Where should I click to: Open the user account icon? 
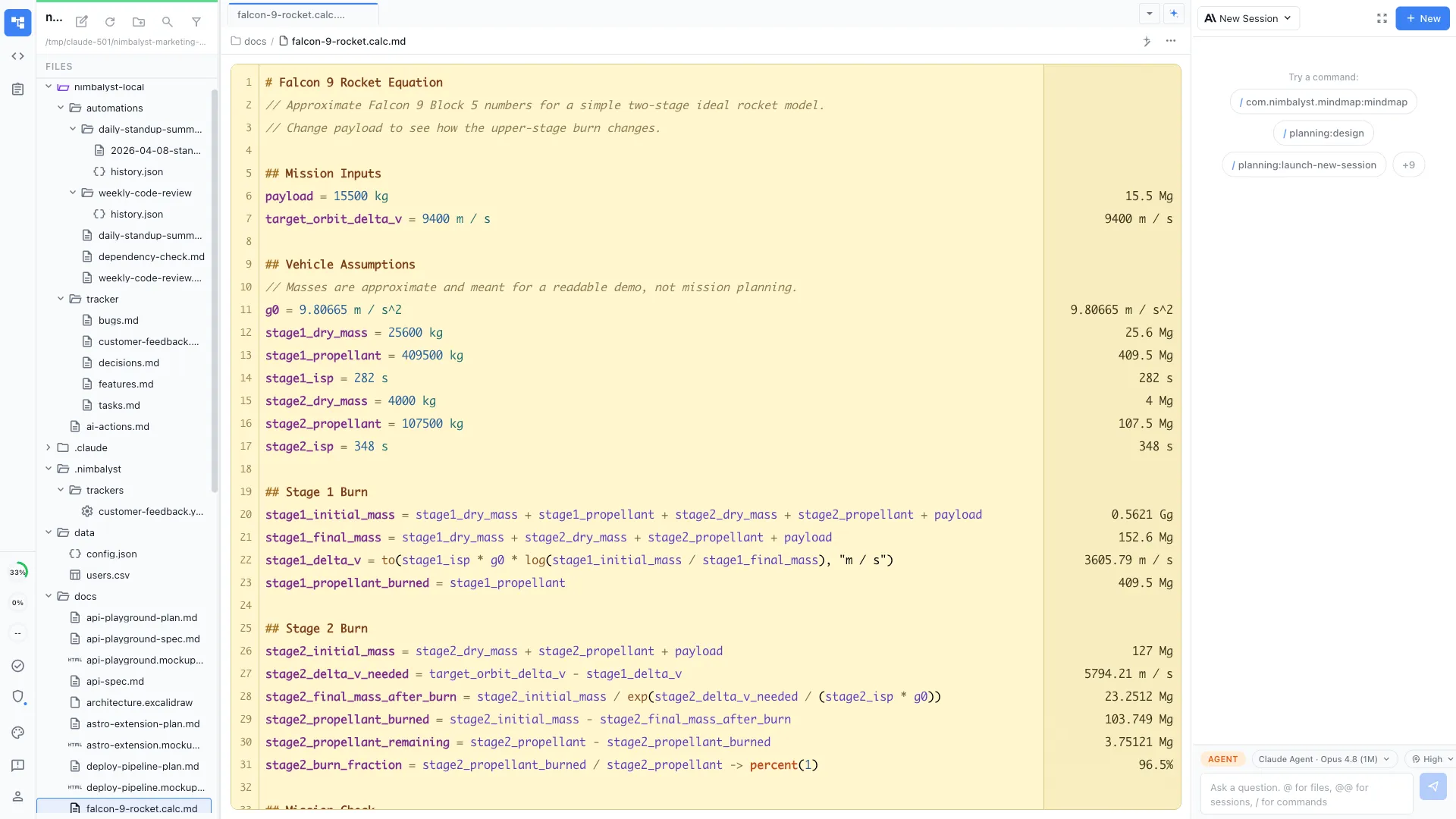18,796
